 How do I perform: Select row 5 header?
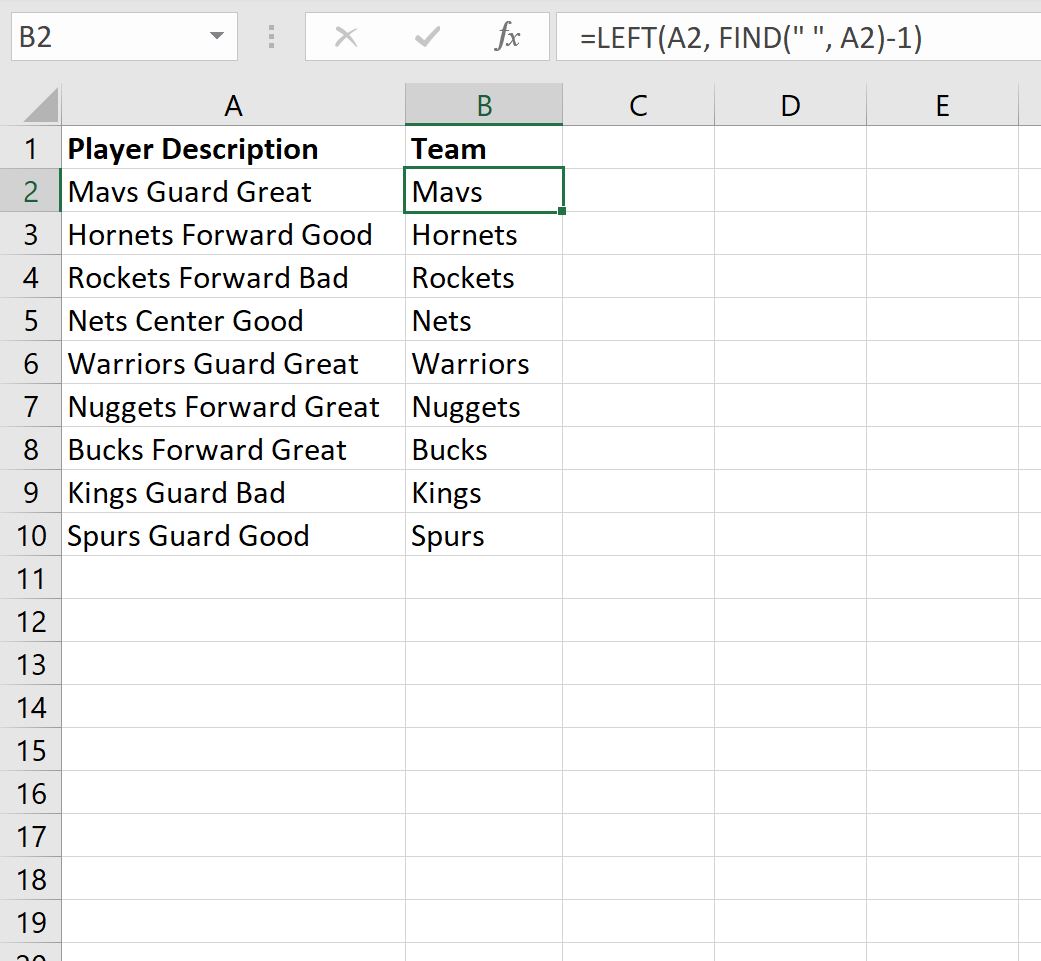pyautogui.click(x=31, y=320)
